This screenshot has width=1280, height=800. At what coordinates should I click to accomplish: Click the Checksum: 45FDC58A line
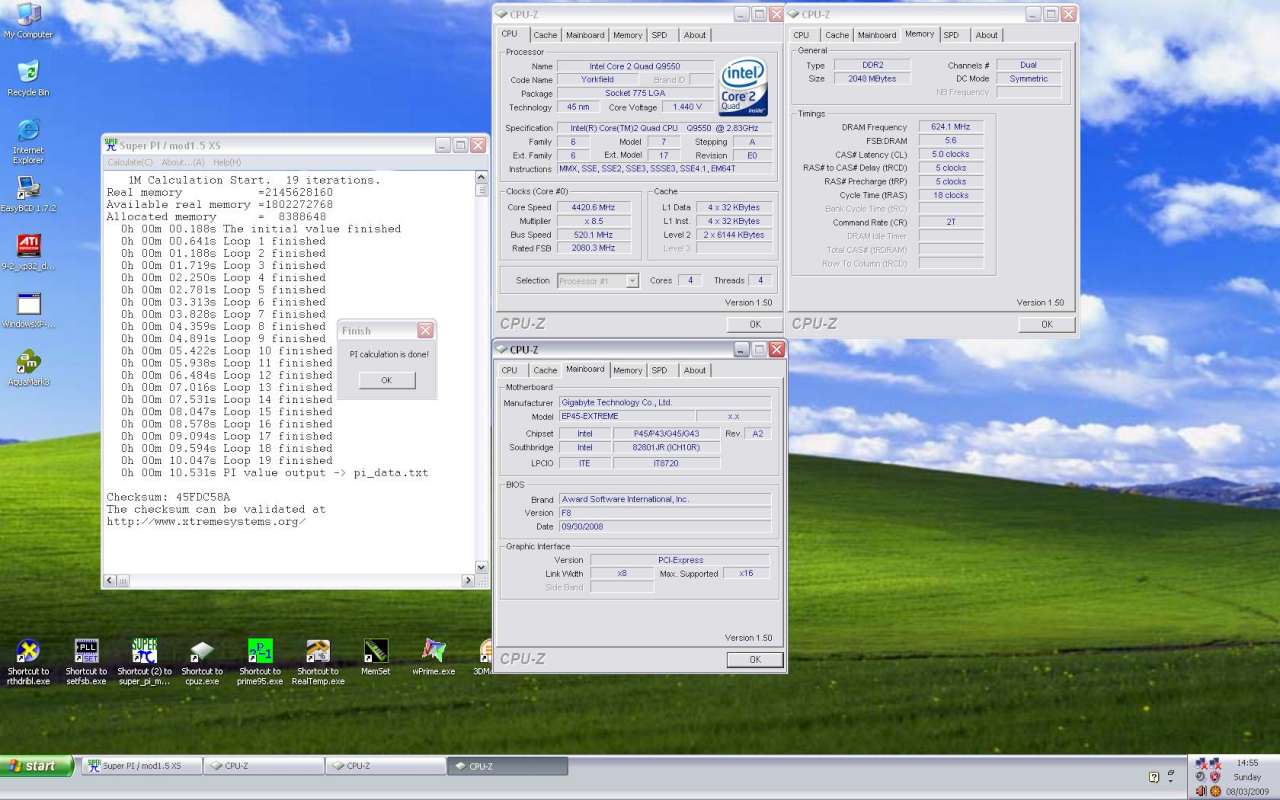coord(168,497)
